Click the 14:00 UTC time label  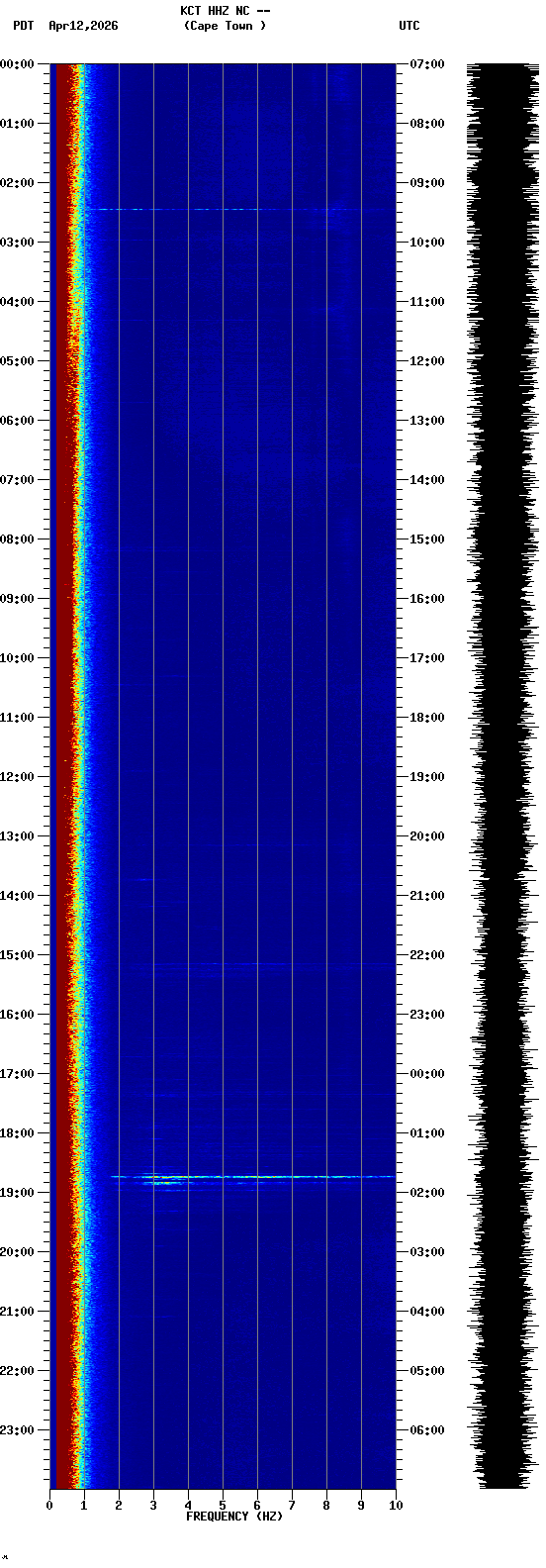point(426,480)
